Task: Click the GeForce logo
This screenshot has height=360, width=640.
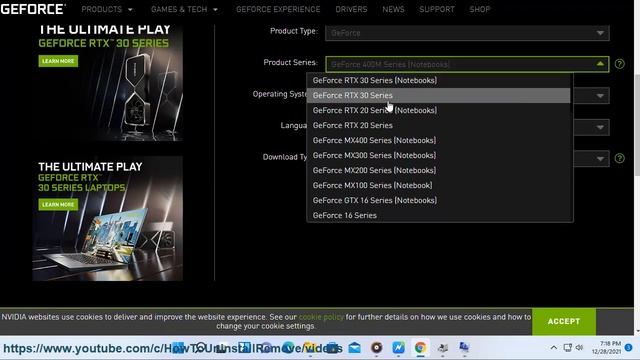Action: pos(33,9)
